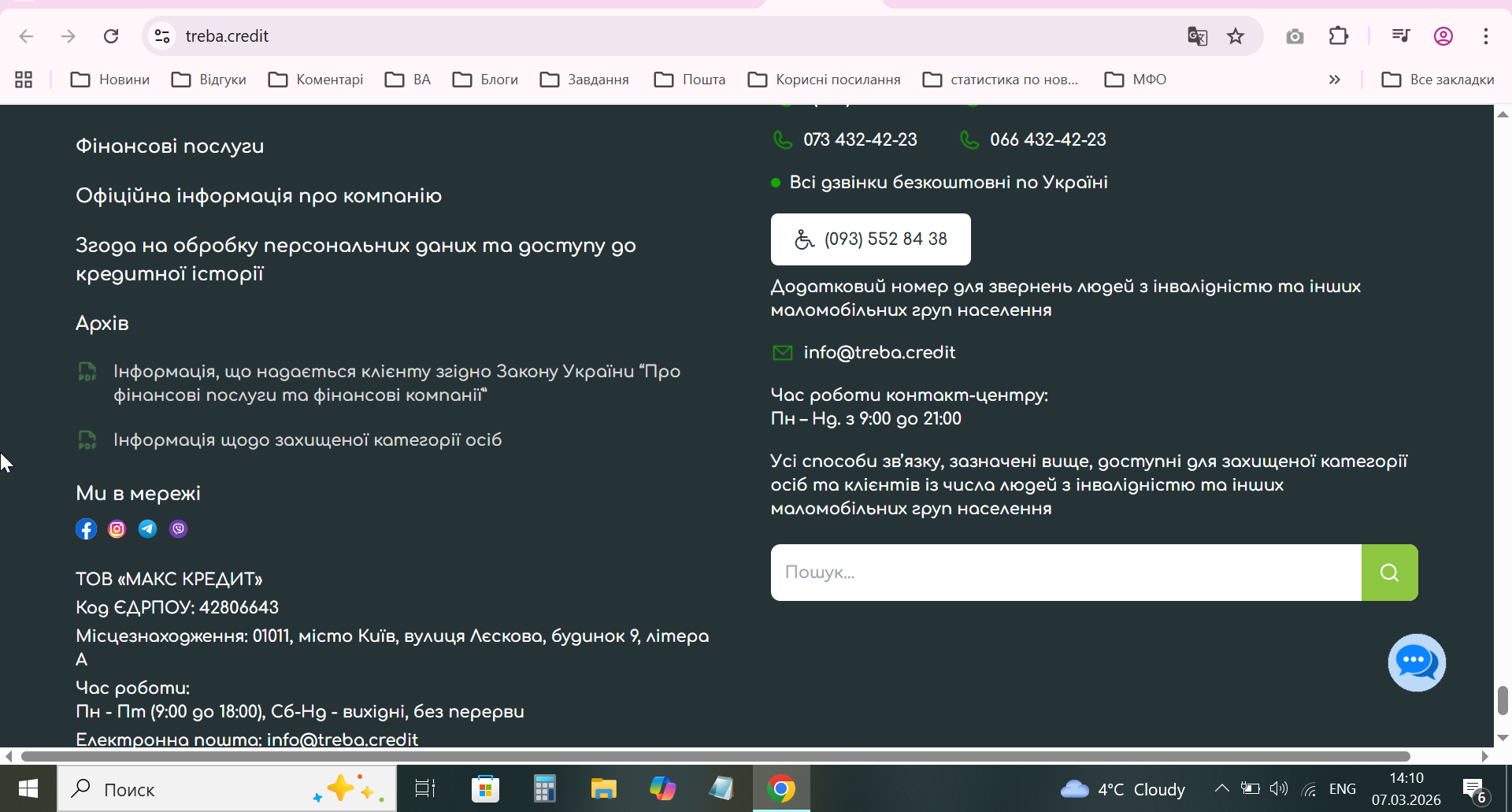Click the phone icon beside 073 432-42-23

(x=783, y=140)
